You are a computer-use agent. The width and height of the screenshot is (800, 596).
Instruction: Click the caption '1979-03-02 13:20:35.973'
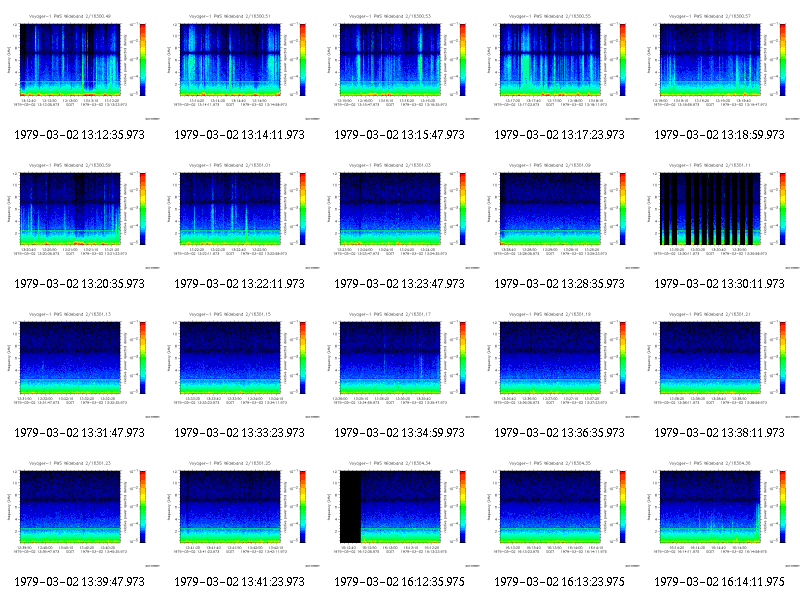click(80, 284)
